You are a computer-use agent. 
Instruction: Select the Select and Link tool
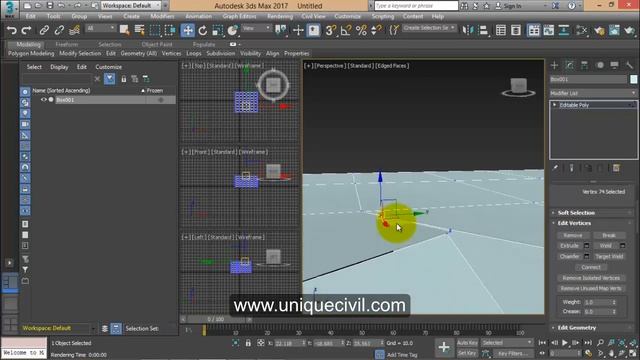tap(44, 30)
